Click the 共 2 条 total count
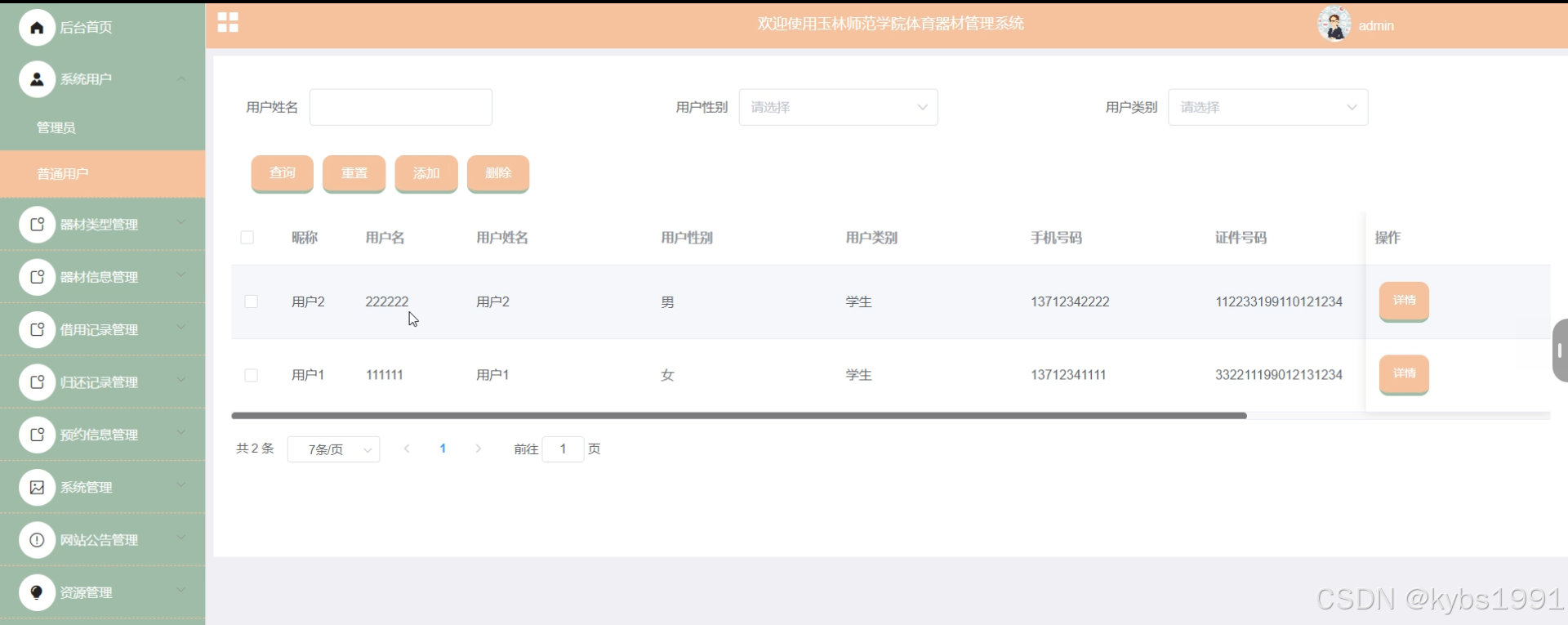1568x625 pixels. (255, 449)
